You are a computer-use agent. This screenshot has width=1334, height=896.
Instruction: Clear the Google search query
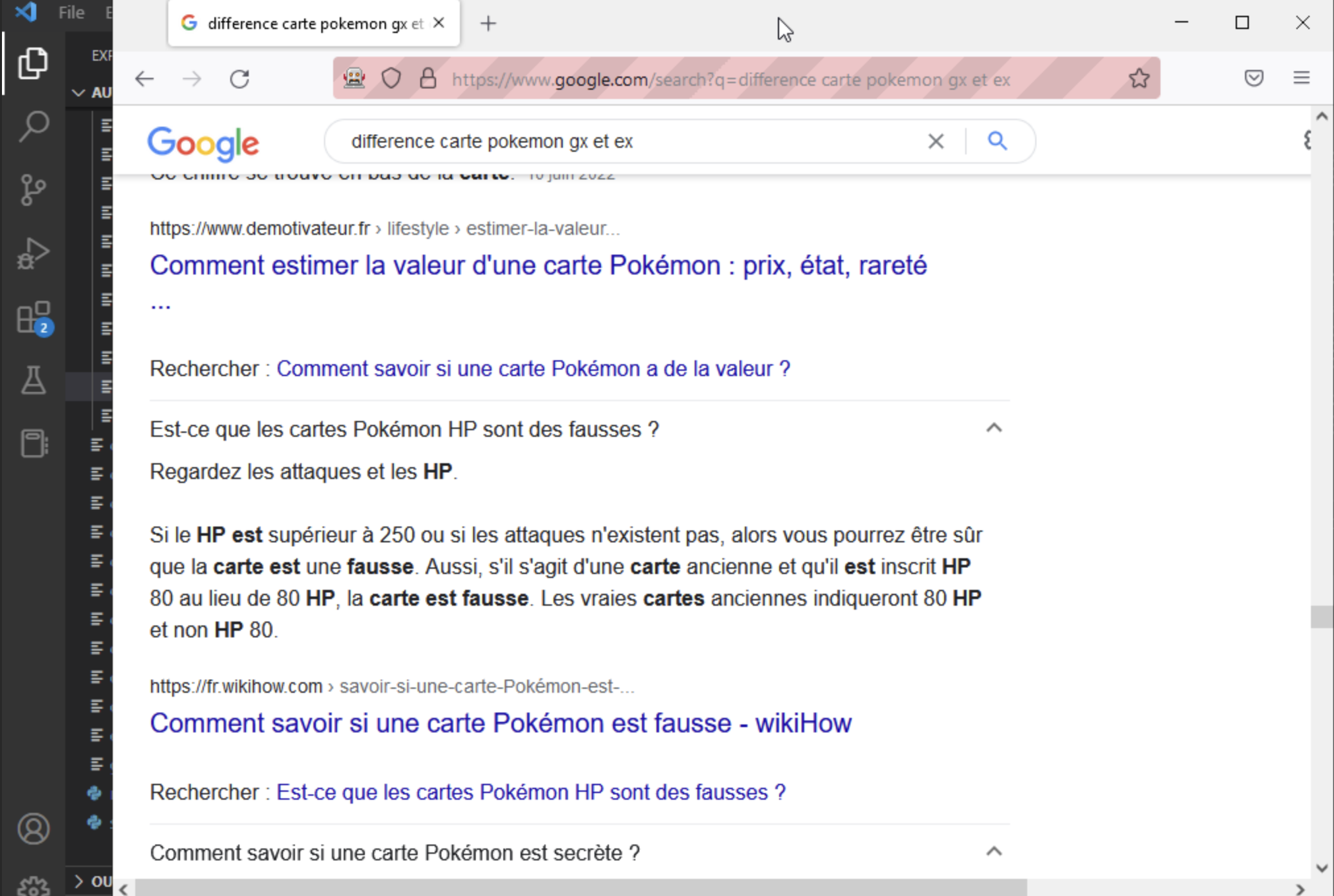point(936,141)
